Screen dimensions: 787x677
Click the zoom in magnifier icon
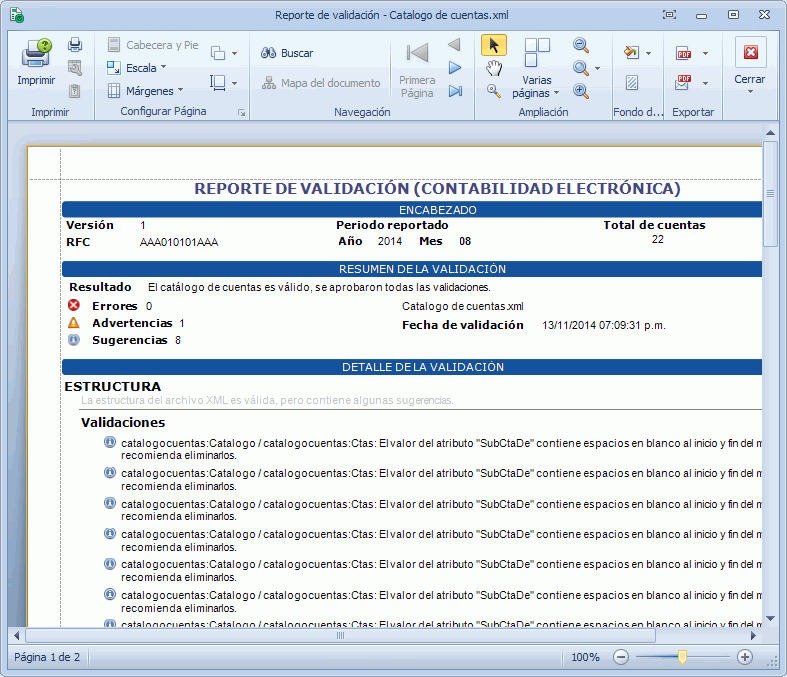tap(581, 91)
